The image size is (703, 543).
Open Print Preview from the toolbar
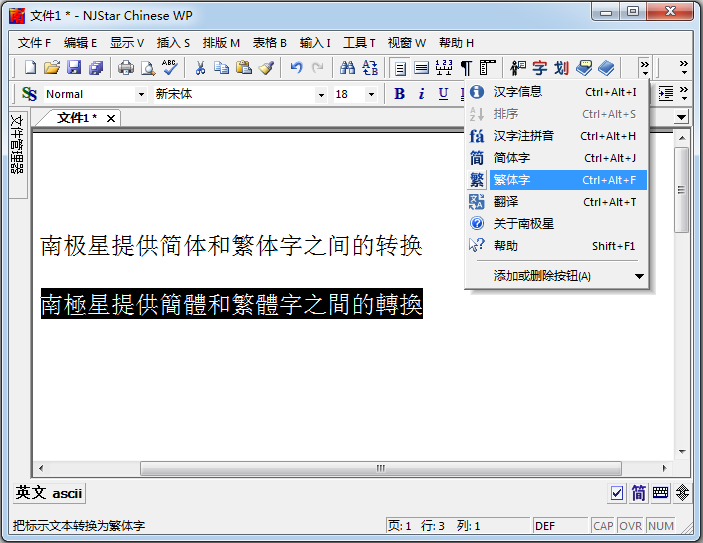click(x=148, y=68)
